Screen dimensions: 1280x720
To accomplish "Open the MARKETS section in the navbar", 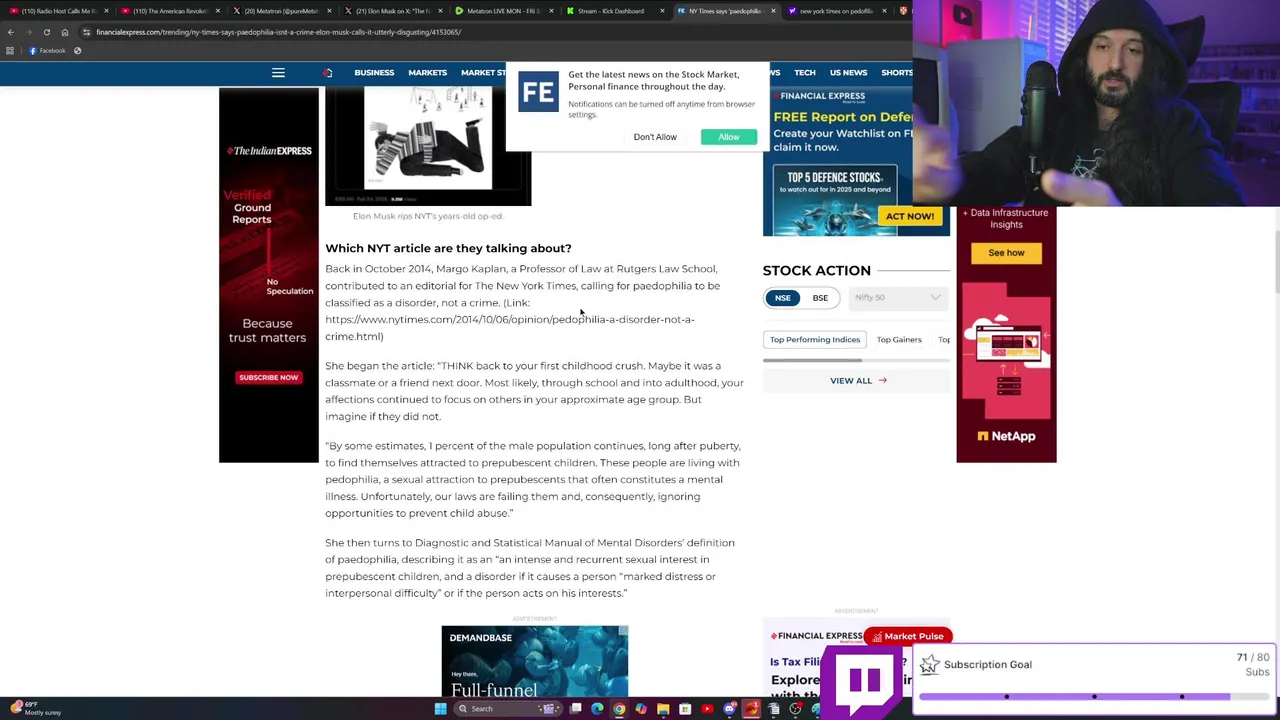I will tap(427, 73).
